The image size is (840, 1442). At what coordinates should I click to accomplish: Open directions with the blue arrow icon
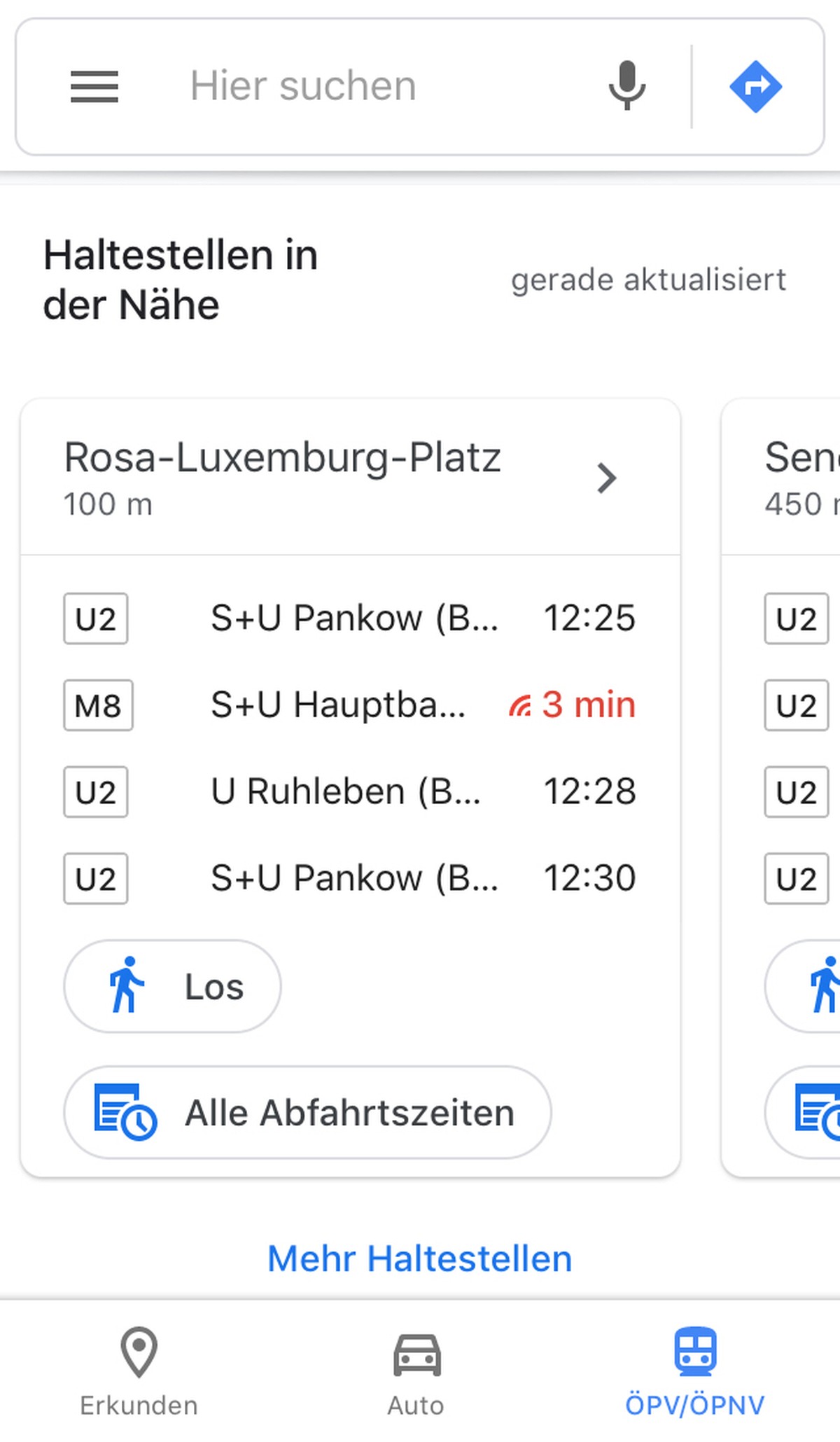pyautogui.click(x=756, y=87)
